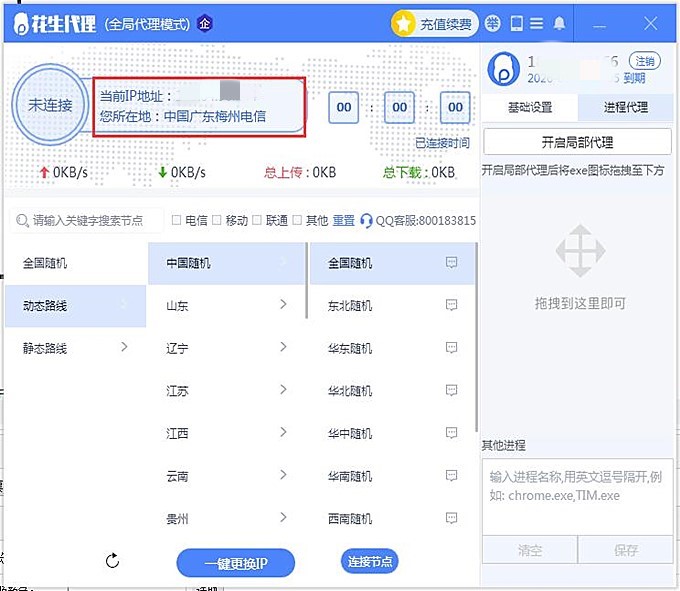Check the 其他 filter checkbox
Image resolution: width=680 pixels, height=591 pixels.
pos(297,220)
